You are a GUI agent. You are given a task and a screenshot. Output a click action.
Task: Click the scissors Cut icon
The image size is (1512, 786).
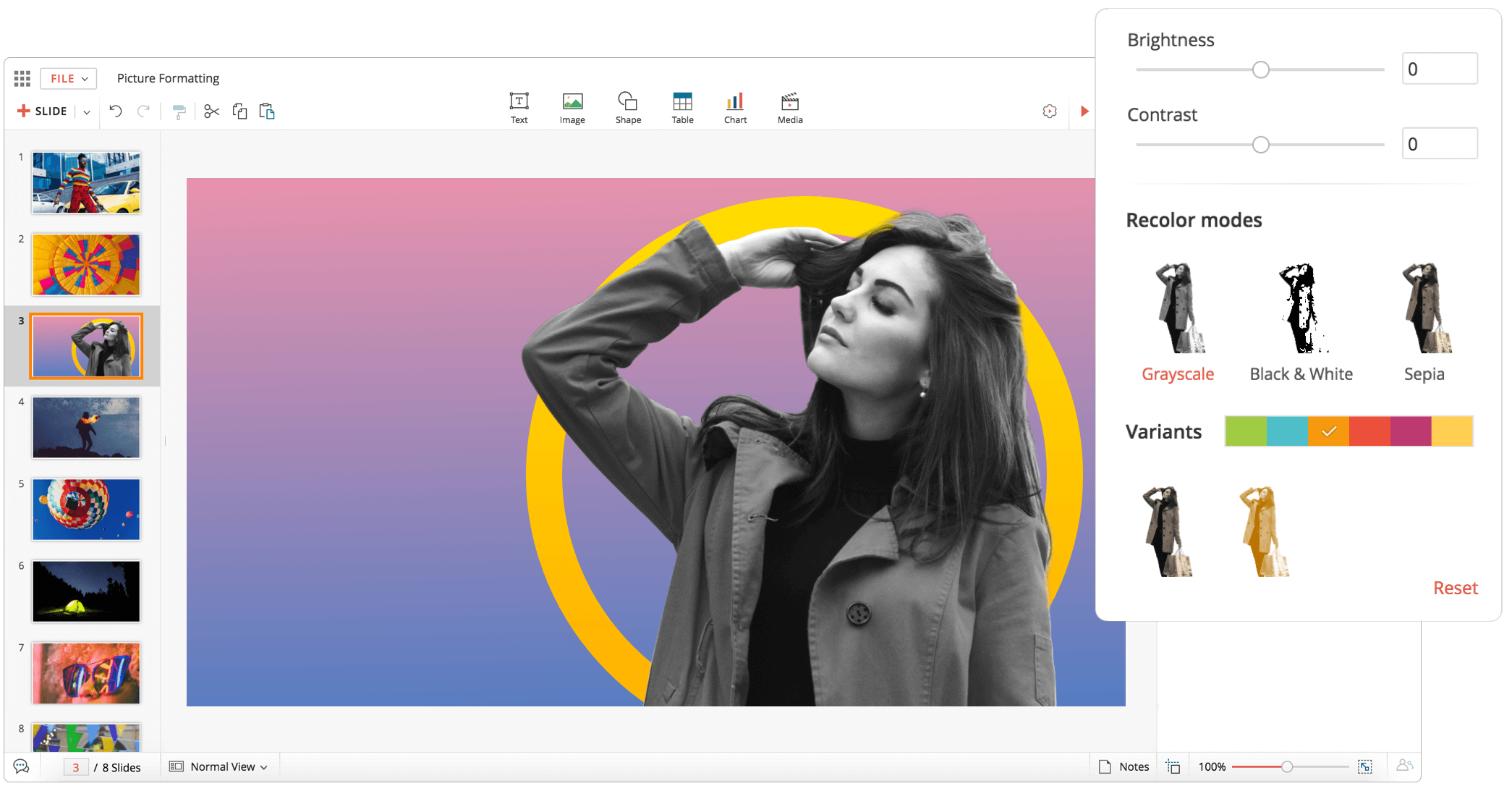pos(211,111)
